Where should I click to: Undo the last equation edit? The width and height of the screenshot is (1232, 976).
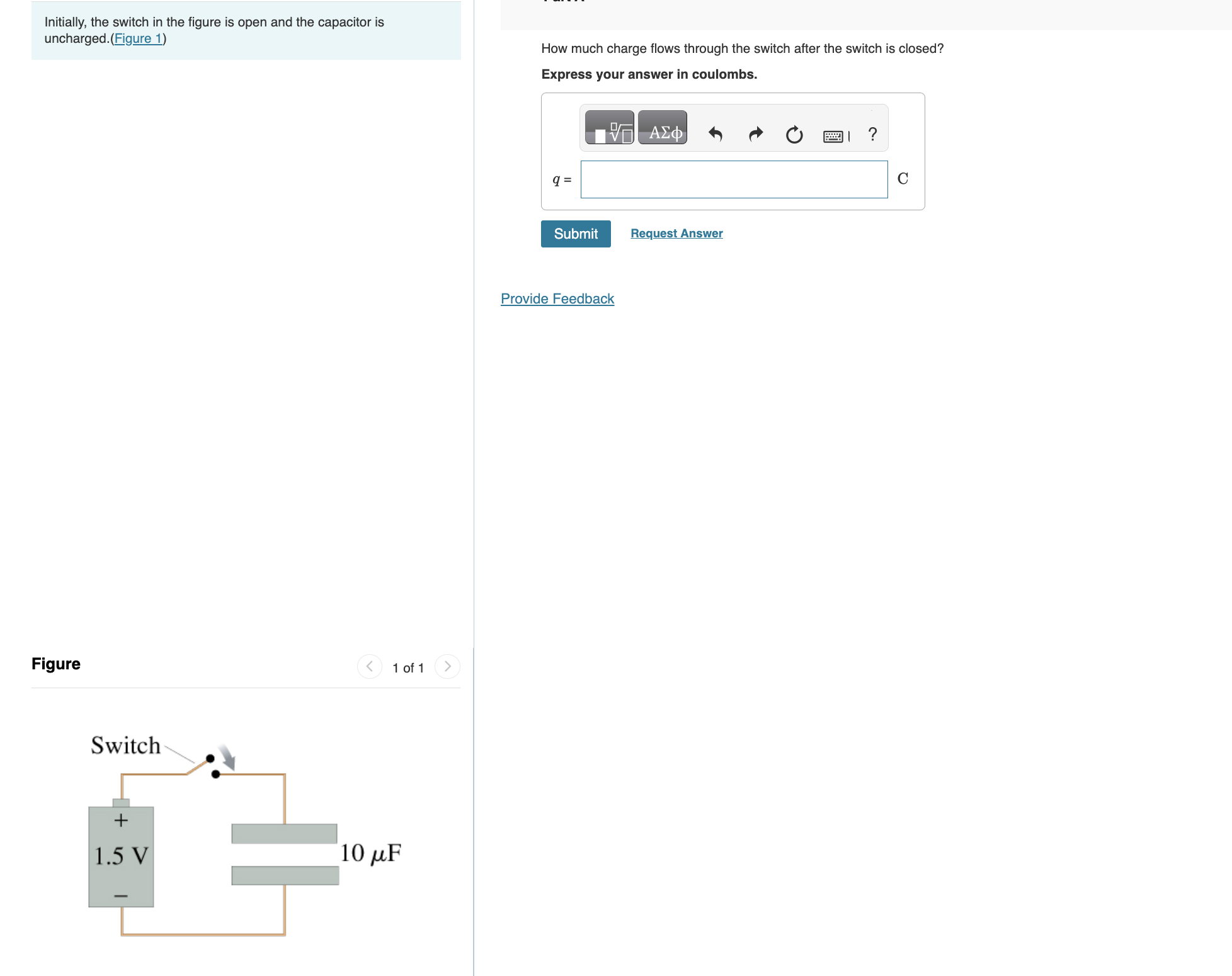[x=716, y=133]
